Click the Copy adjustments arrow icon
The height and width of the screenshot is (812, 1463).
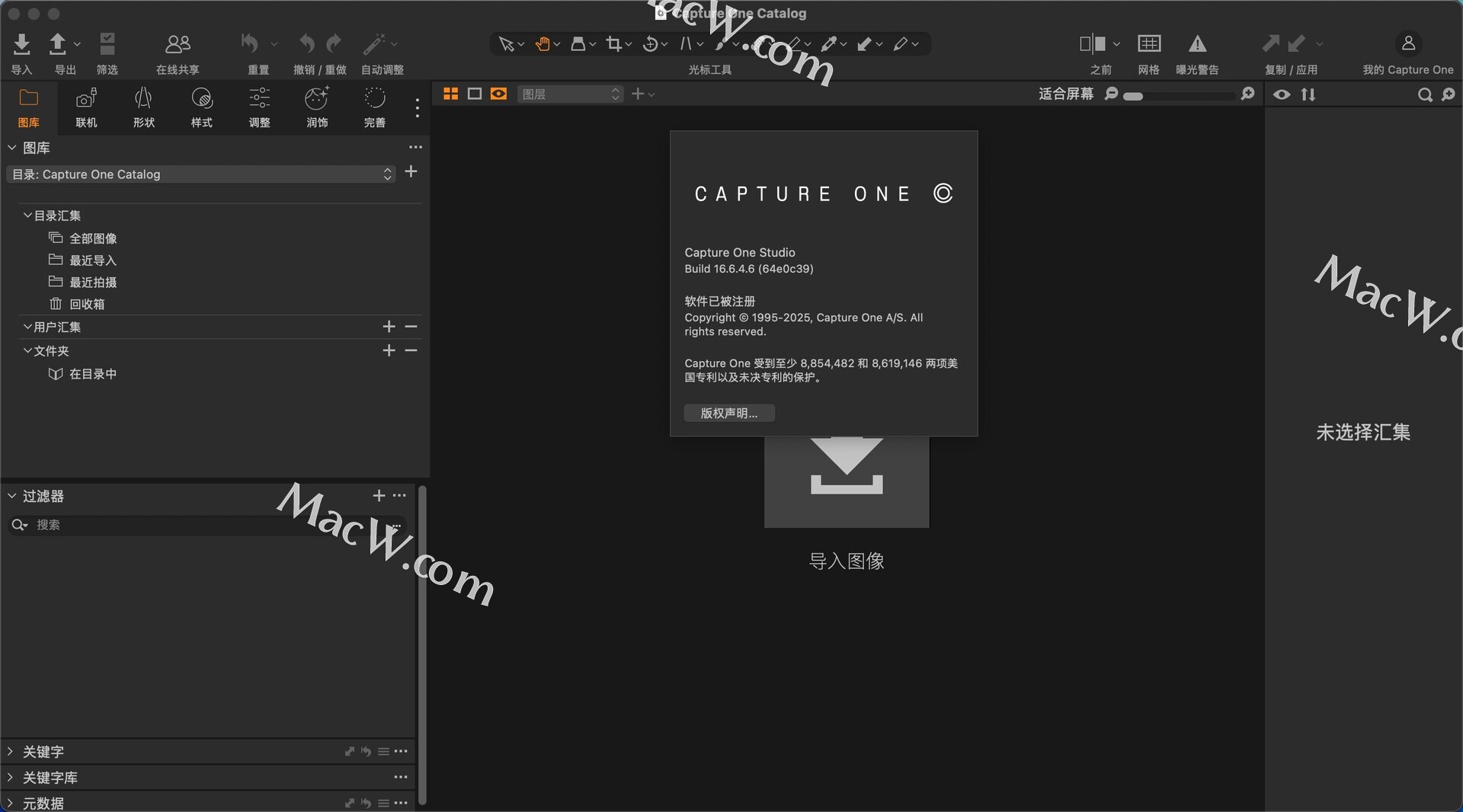(x=1271, y=43)
